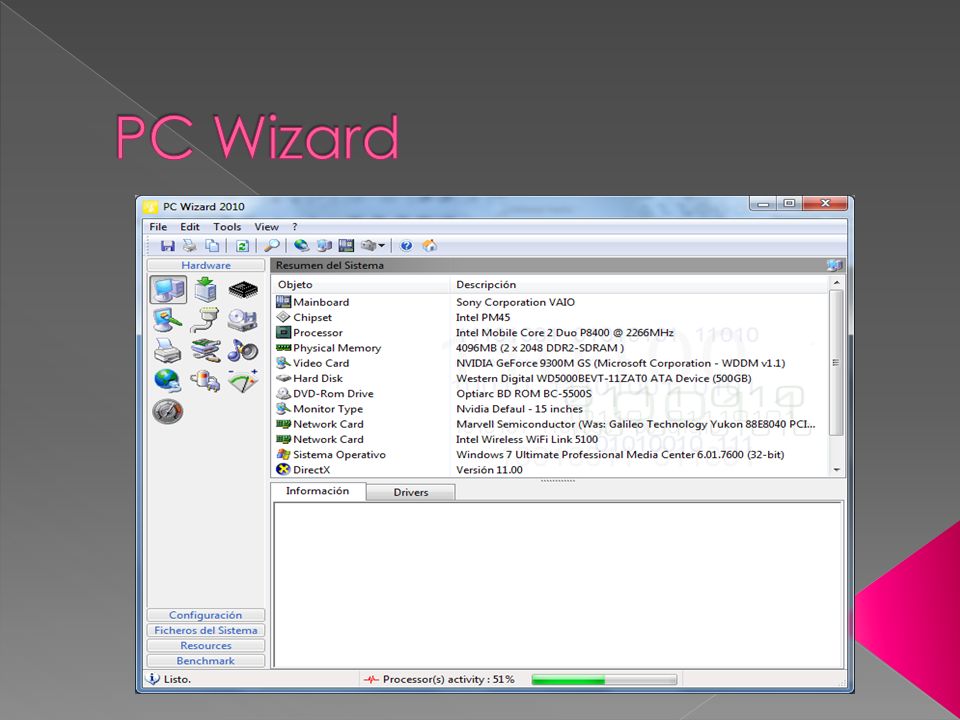Select the Sistema Operativo row
Viewport: 960px width, 720px height.
550,455
